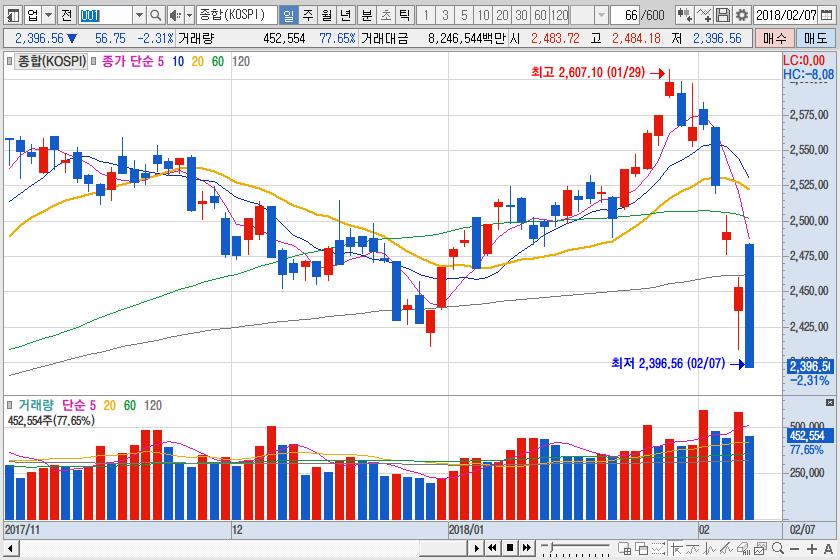Switch to the 년 yearly period
The width and height of the screenshot is (840, 560).
coord(346,15)
